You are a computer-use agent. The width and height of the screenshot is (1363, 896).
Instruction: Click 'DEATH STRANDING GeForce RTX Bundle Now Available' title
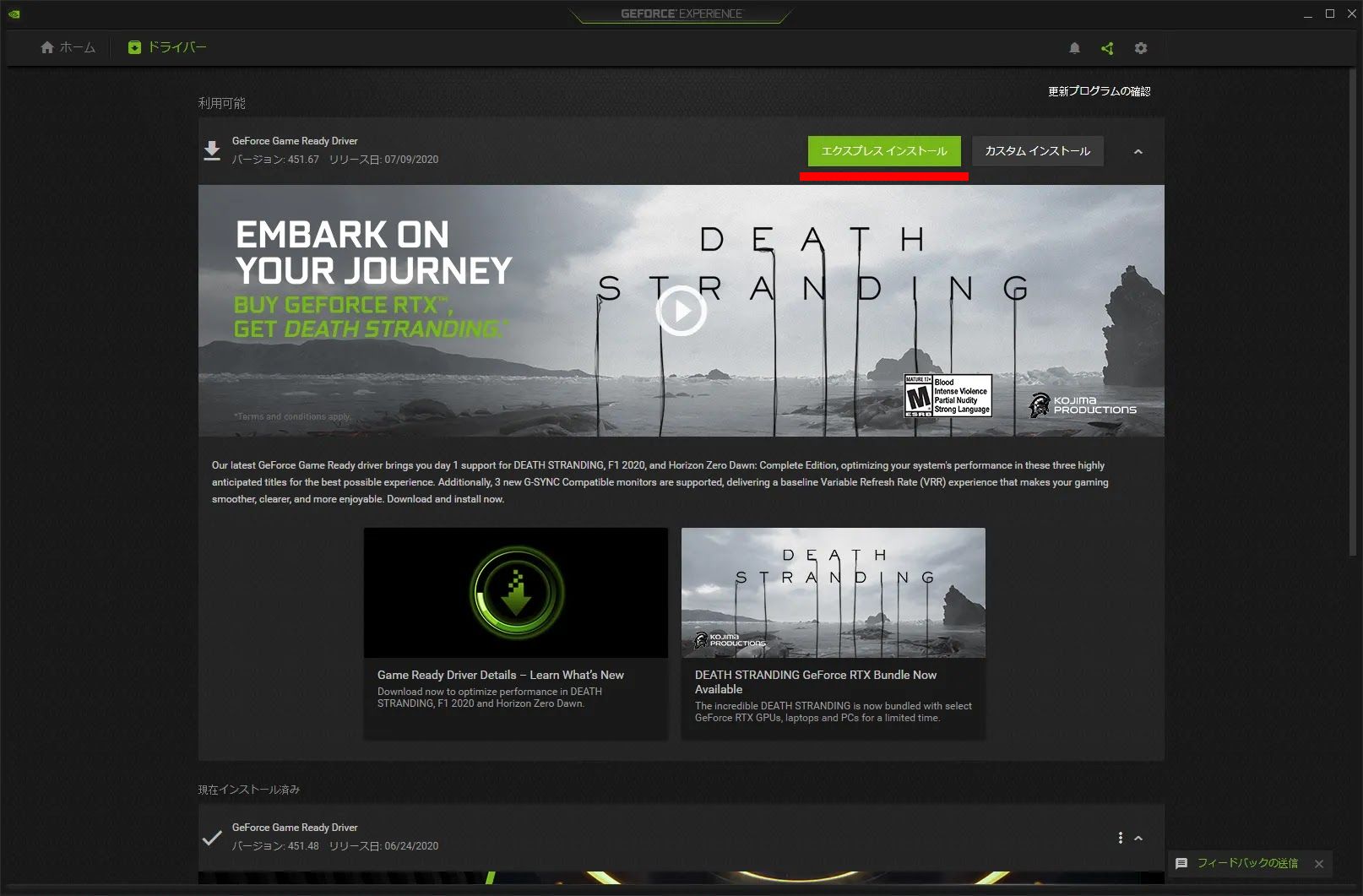(816, 682)
